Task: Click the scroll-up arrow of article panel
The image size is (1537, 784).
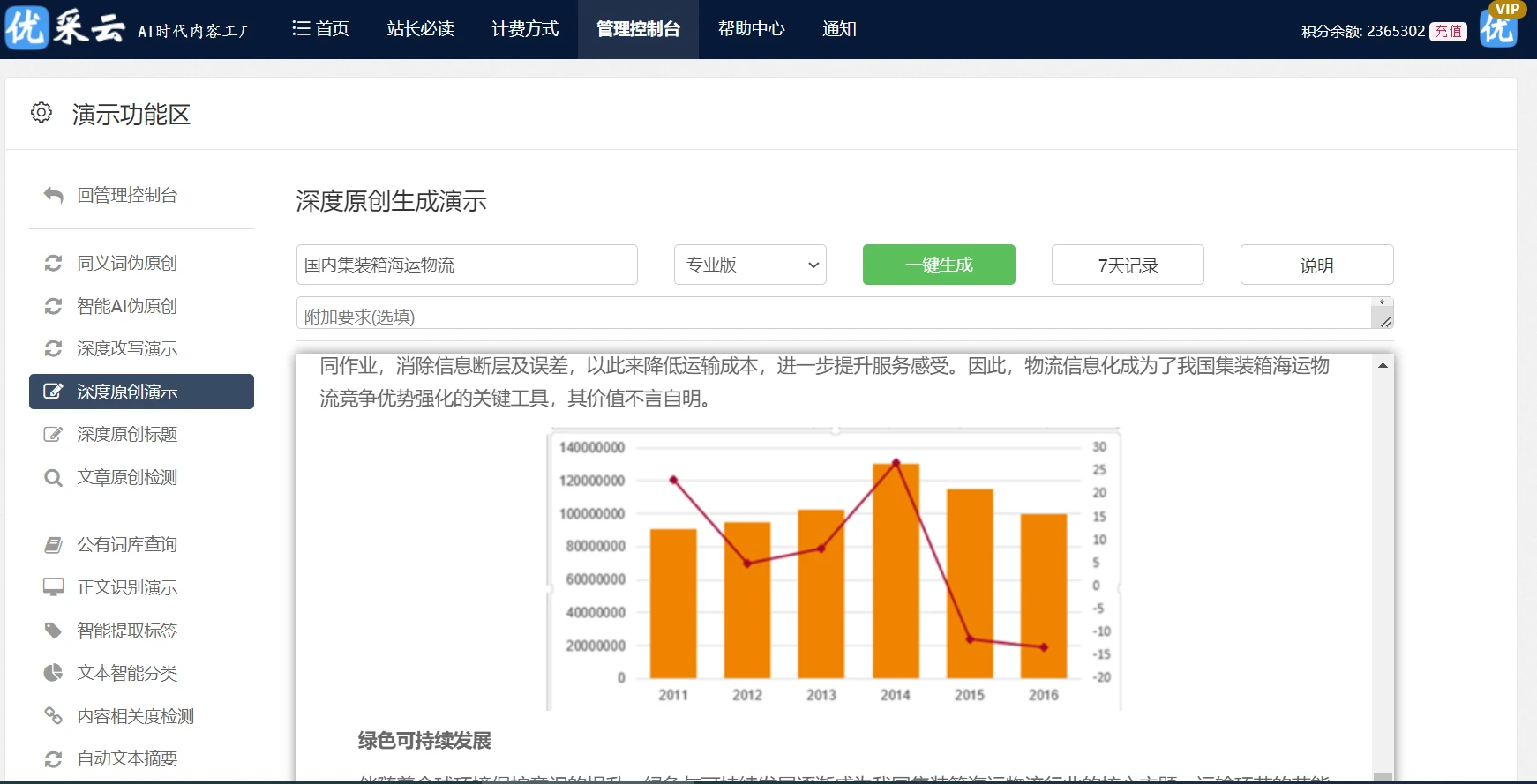Action: point(1383,365)
